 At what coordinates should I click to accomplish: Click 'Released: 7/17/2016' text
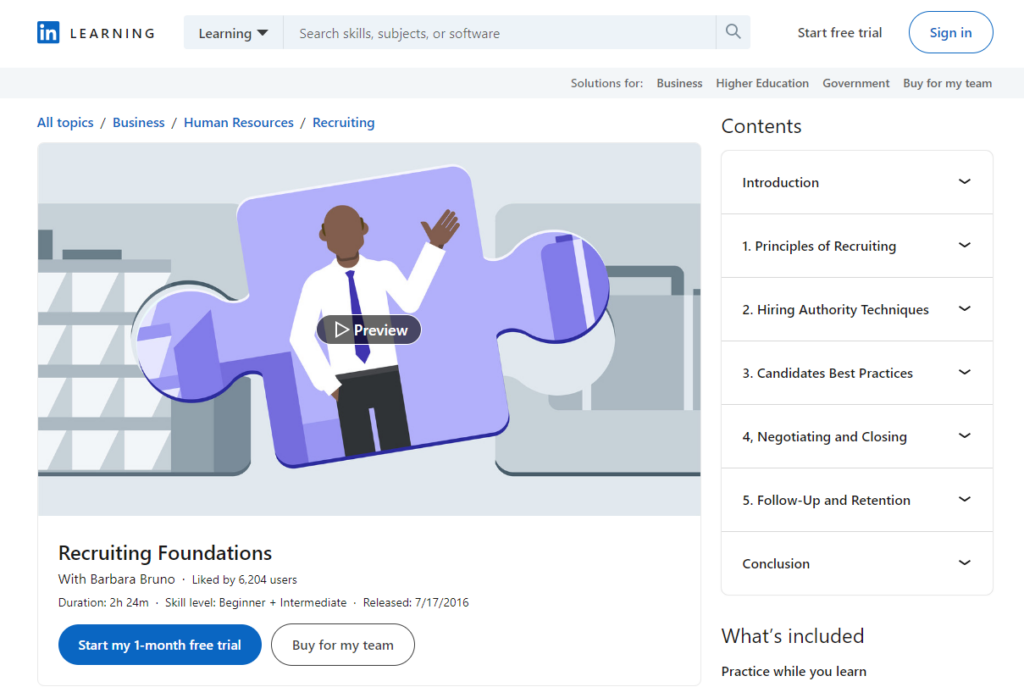point(415,602)
